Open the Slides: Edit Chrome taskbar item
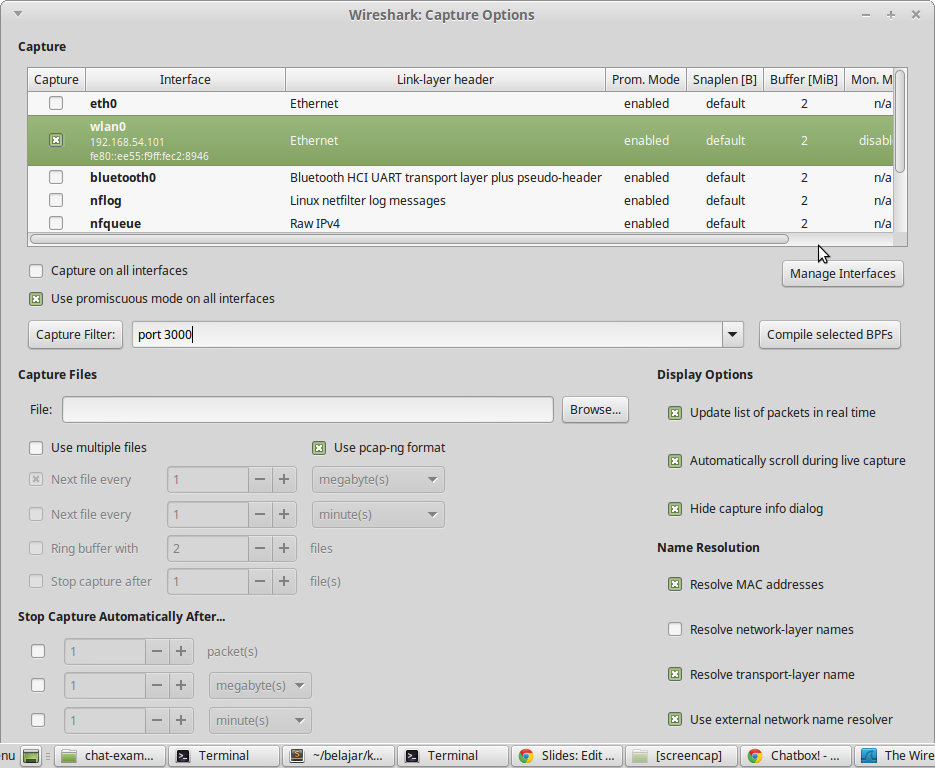The height and width of the screenshot is (768, 935). click(x=567, y=756)
